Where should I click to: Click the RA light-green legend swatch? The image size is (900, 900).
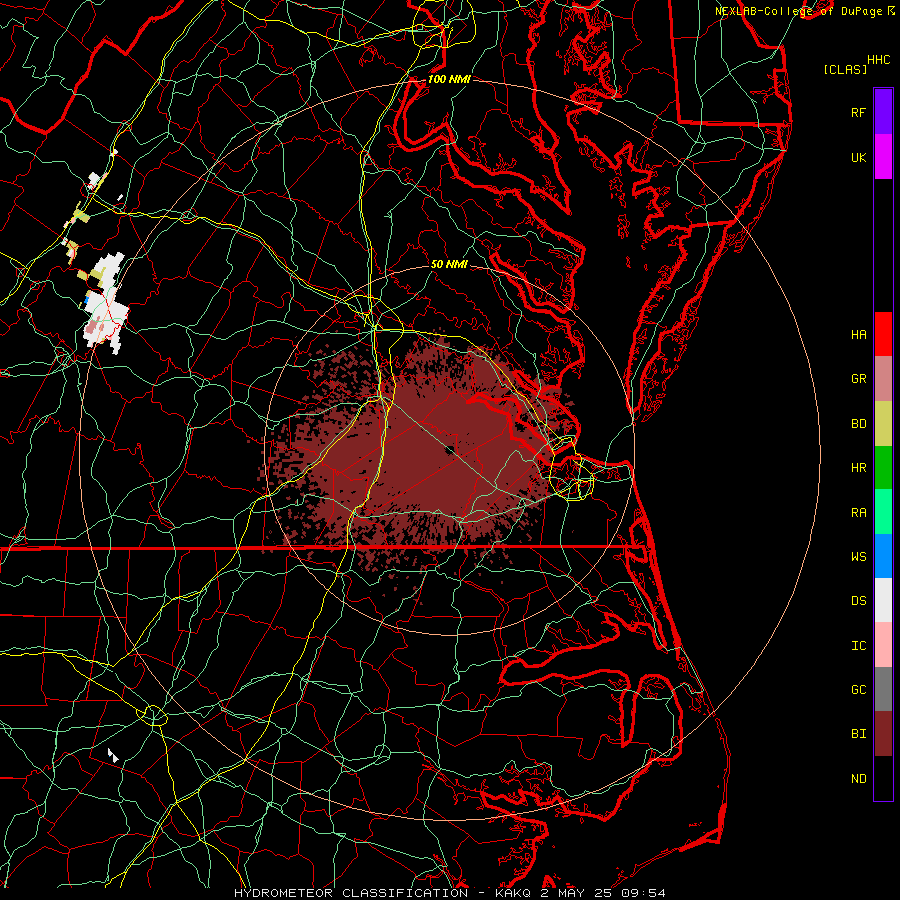(883, 512)
